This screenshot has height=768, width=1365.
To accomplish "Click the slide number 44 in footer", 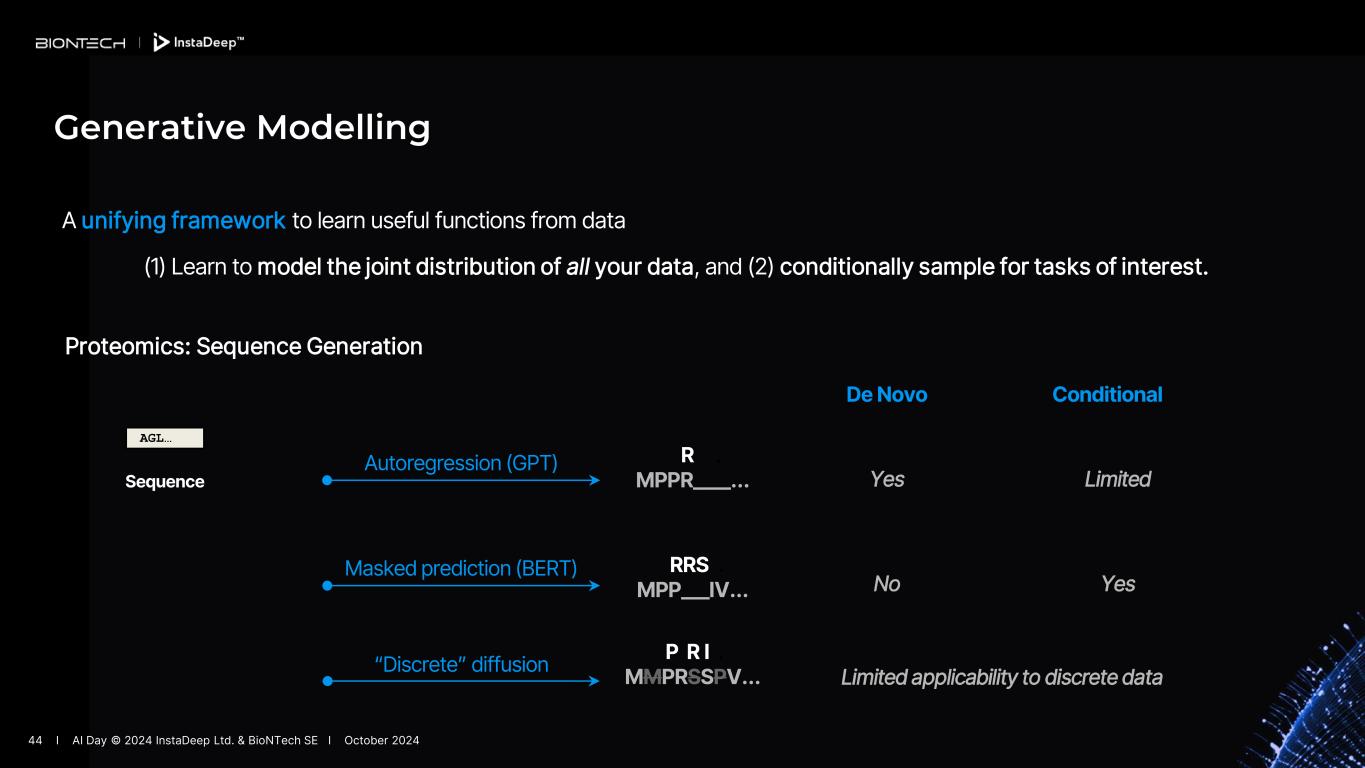I will (x=35, y=741).
